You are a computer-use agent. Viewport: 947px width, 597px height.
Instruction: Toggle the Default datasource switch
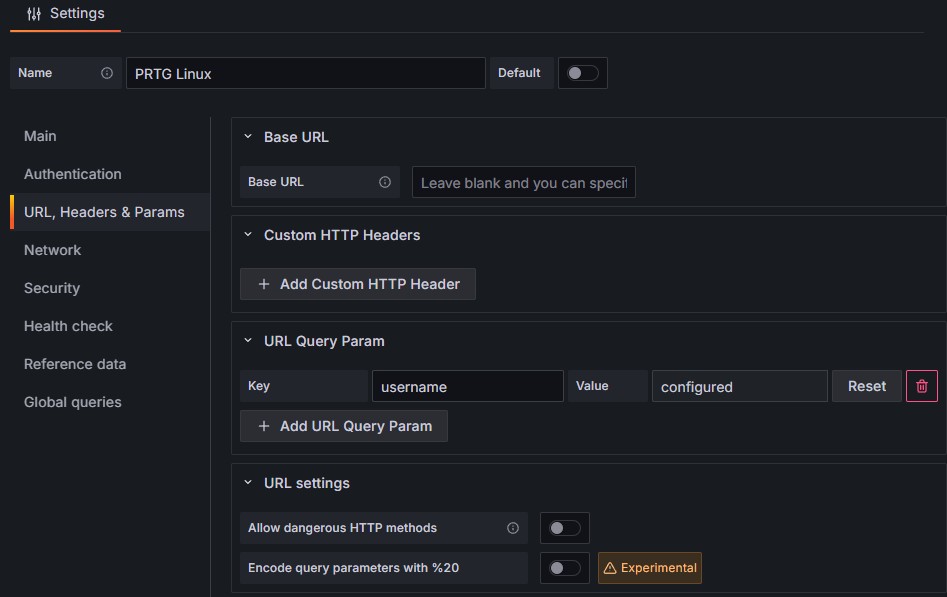(x=582, y=73)
